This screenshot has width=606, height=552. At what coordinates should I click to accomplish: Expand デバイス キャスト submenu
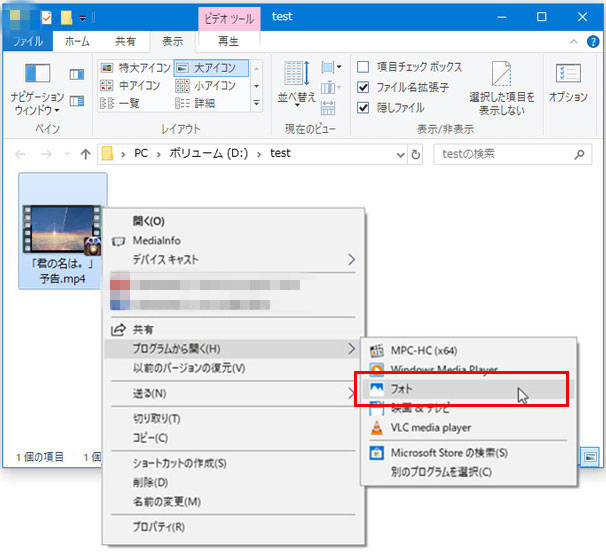pos(234,259)
